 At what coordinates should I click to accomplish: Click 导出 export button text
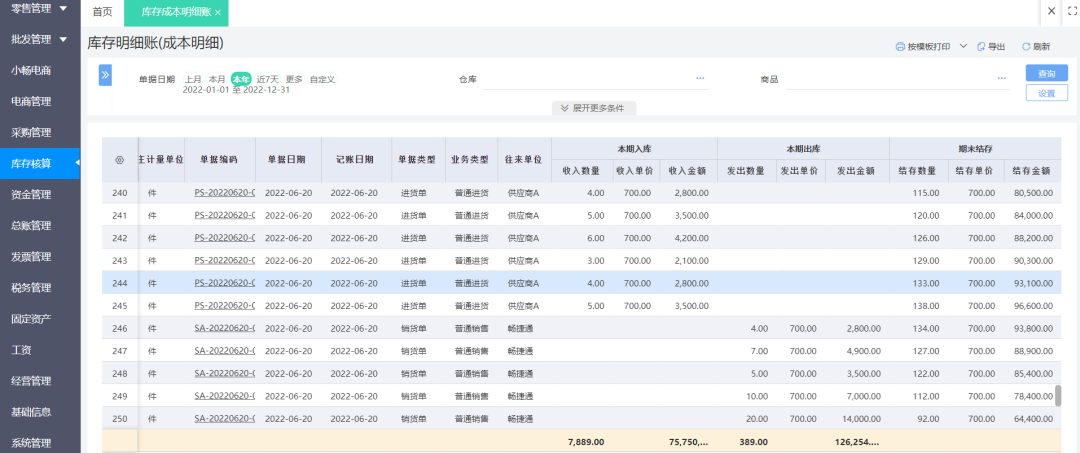996,47
